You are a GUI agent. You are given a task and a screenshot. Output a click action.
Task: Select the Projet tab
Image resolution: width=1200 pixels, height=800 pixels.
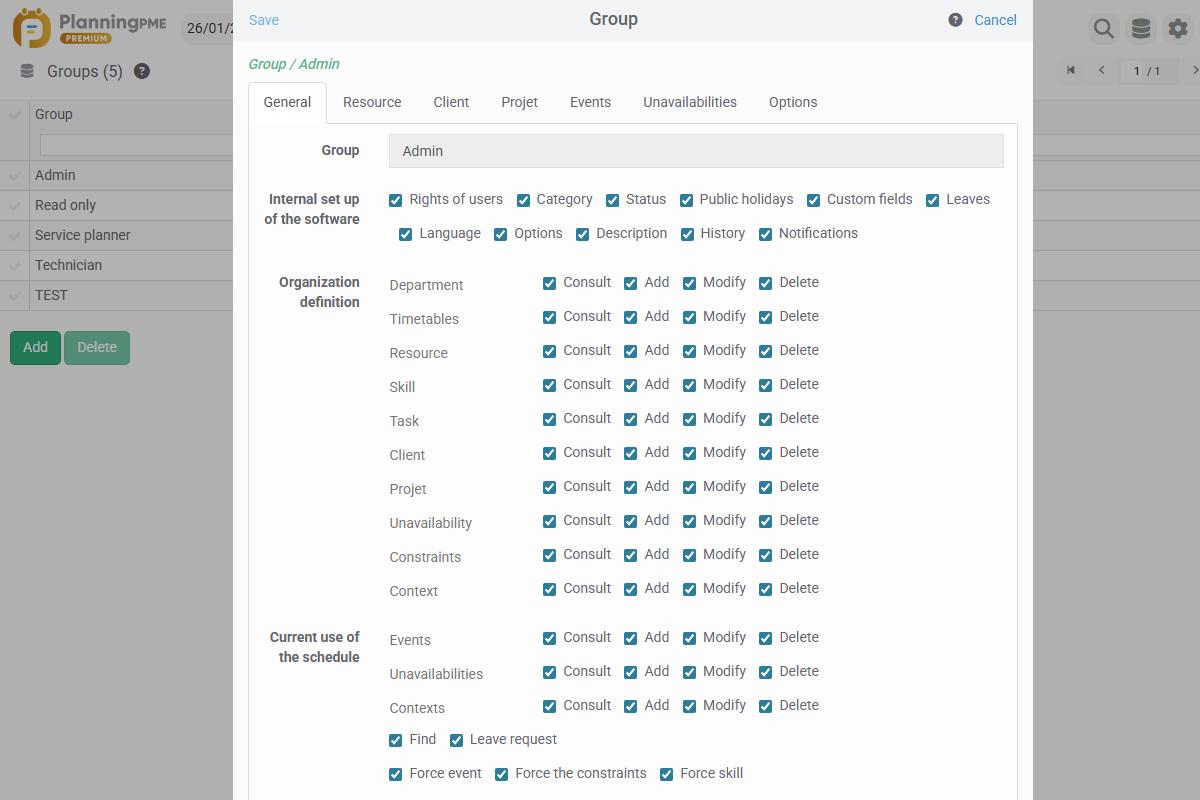520,102
